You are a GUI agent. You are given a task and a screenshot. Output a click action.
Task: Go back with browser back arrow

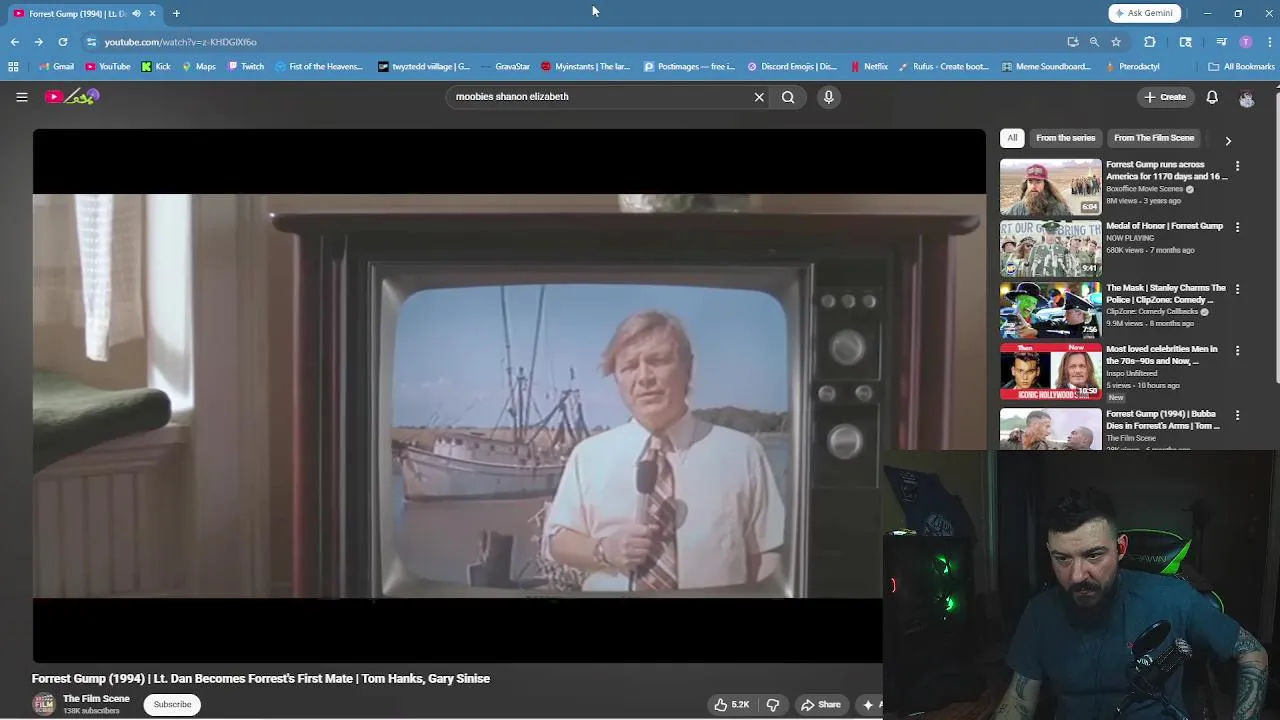[14, 42]
